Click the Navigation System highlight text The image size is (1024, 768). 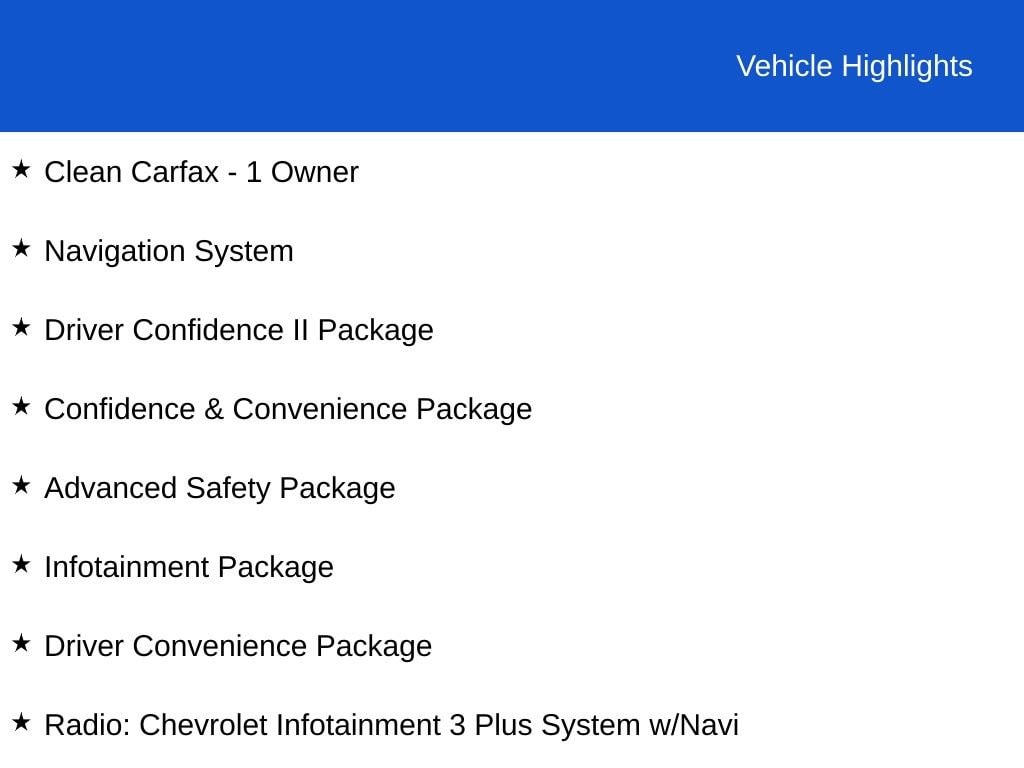(x=168, y=251)
